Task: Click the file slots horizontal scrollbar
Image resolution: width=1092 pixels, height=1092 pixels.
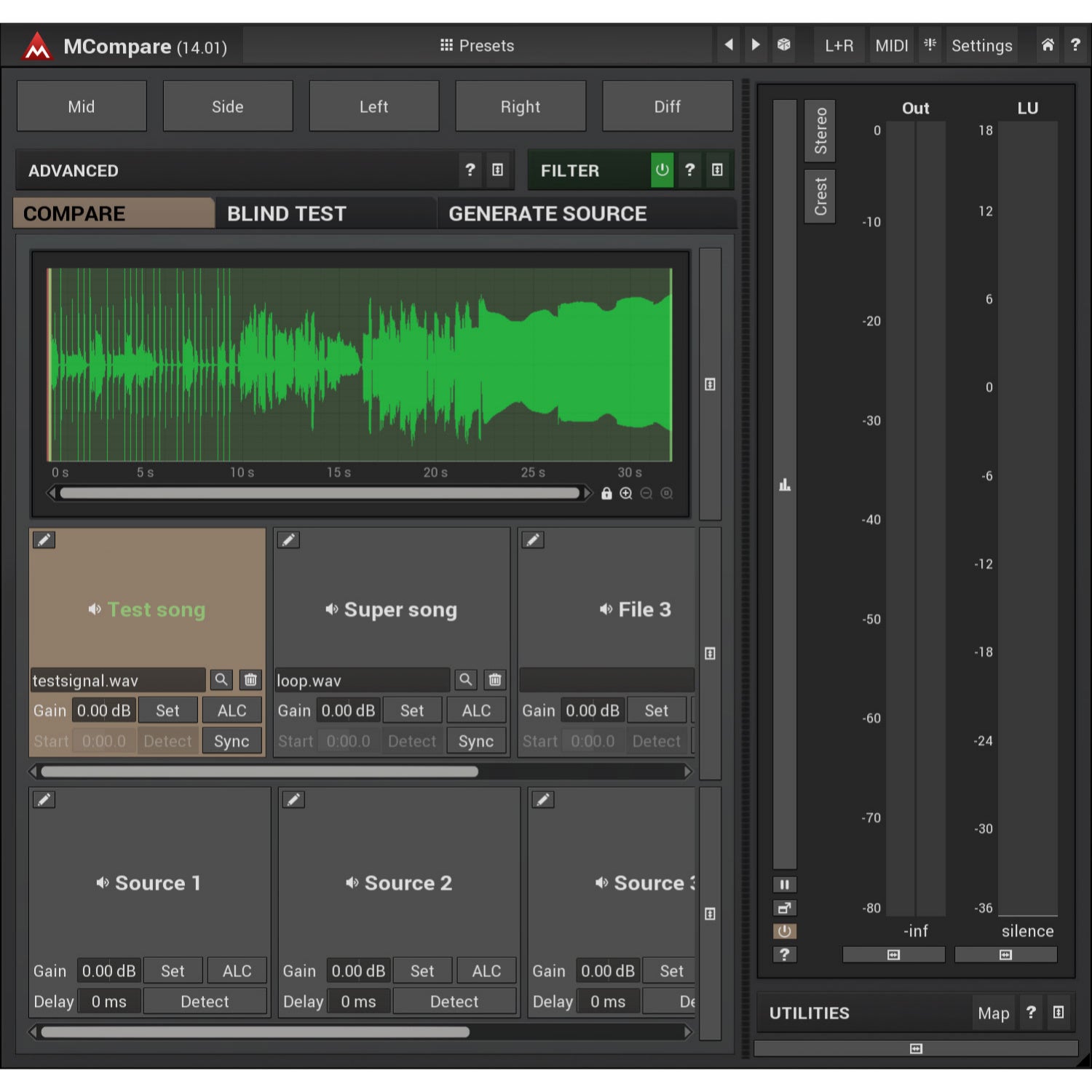Action: (x=259, y=772)
